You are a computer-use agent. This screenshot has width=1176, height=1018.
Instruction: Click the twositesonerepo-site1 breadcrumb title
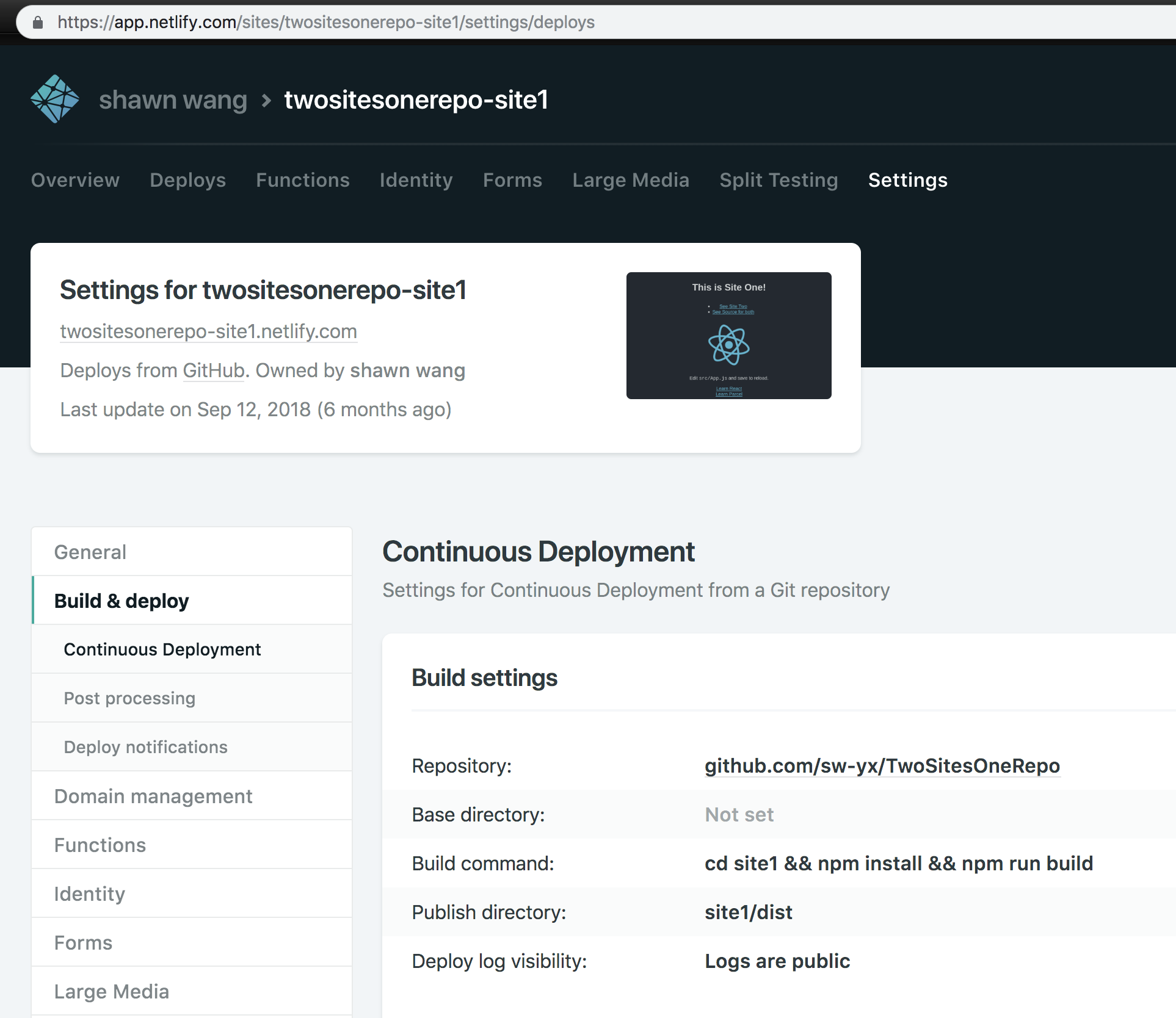[x=416, y=100]
